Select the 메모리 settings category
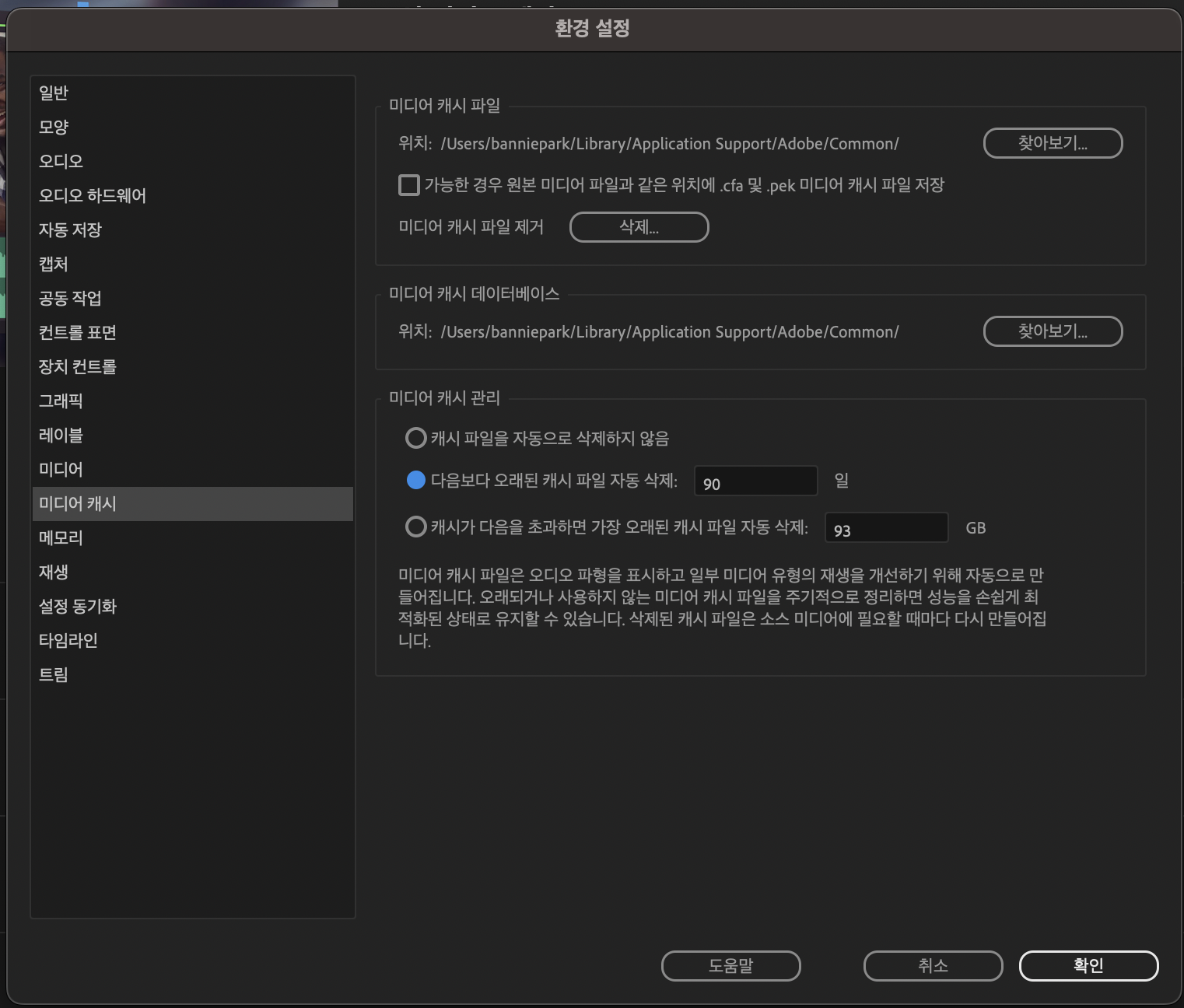The height and width of the screenshot is (1008, 1184). coord(59,537)
